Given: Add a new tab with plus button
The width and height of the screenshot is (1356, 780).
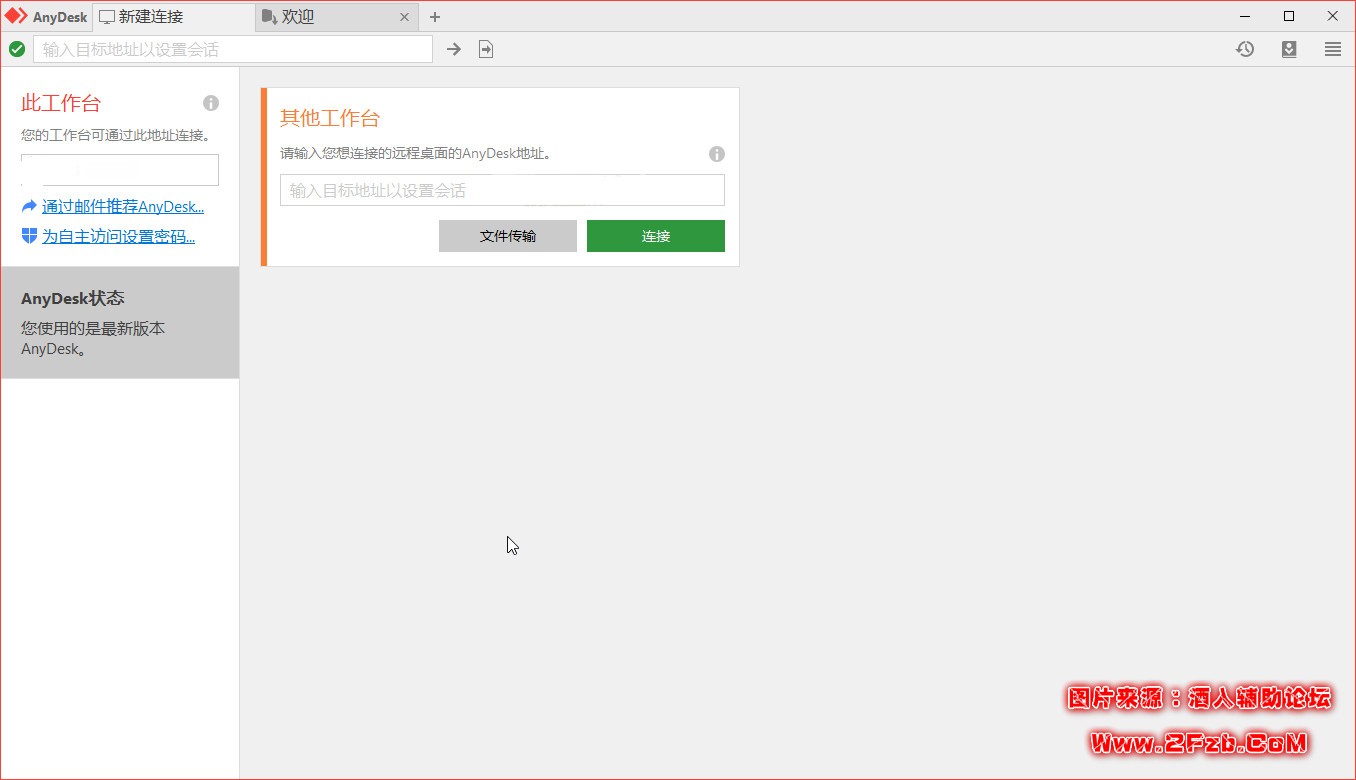Looking at the screenshot, I should click(x=435, y=17).
